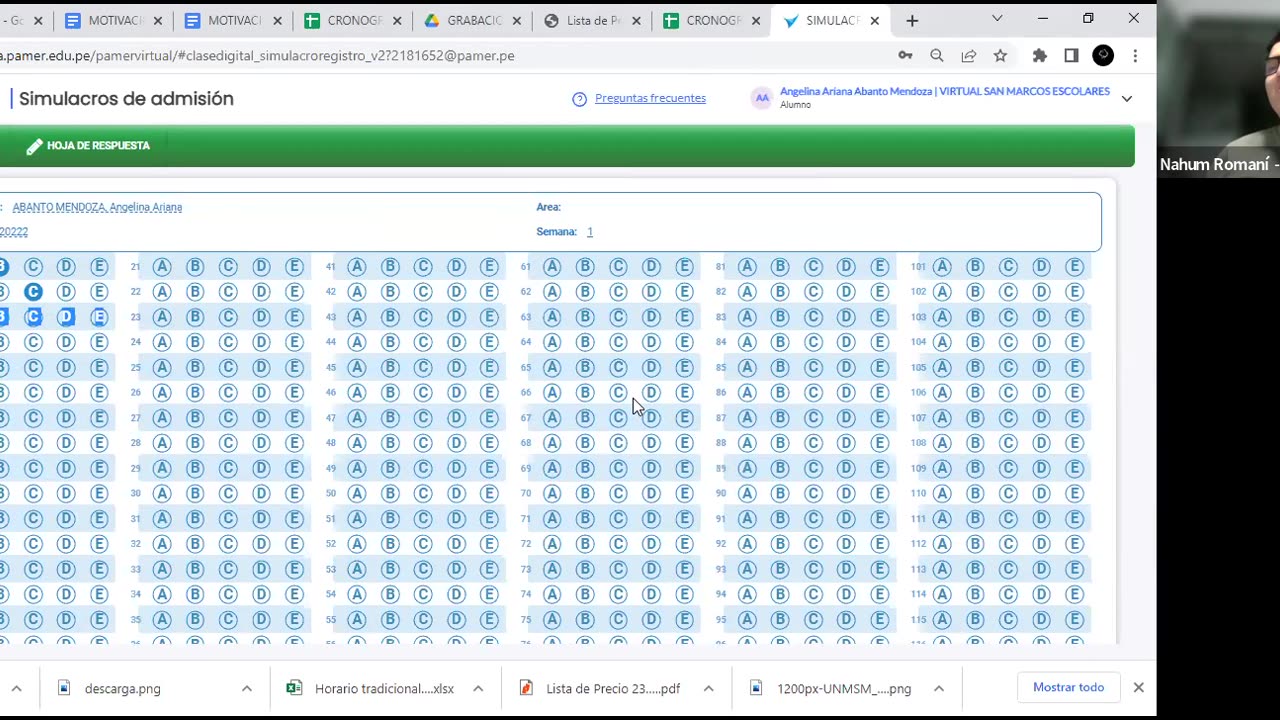Open the descarga.png downloaded file
The width and height of the screenshot is (1280, 720).
pyautogui.click(x=123, y=688)
